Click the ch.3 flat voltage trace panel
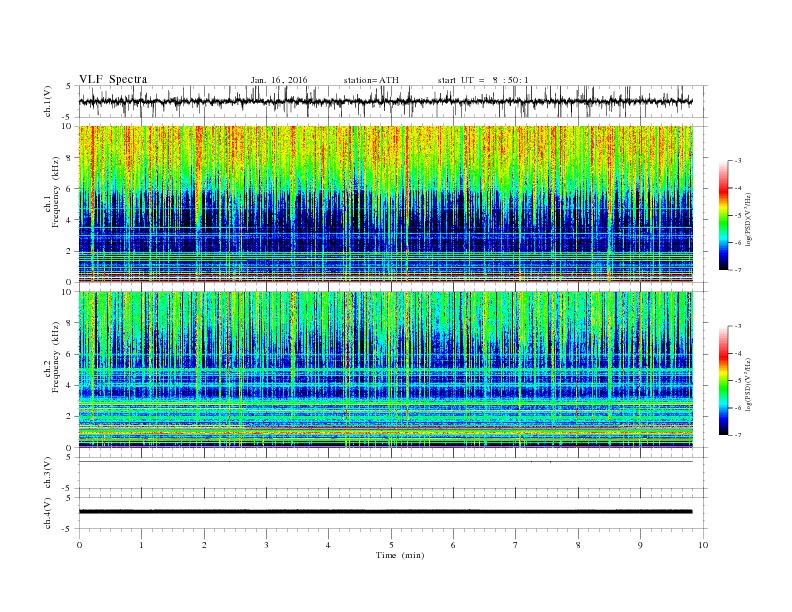This screenshot has height=612, width=792. click(393, 473)
